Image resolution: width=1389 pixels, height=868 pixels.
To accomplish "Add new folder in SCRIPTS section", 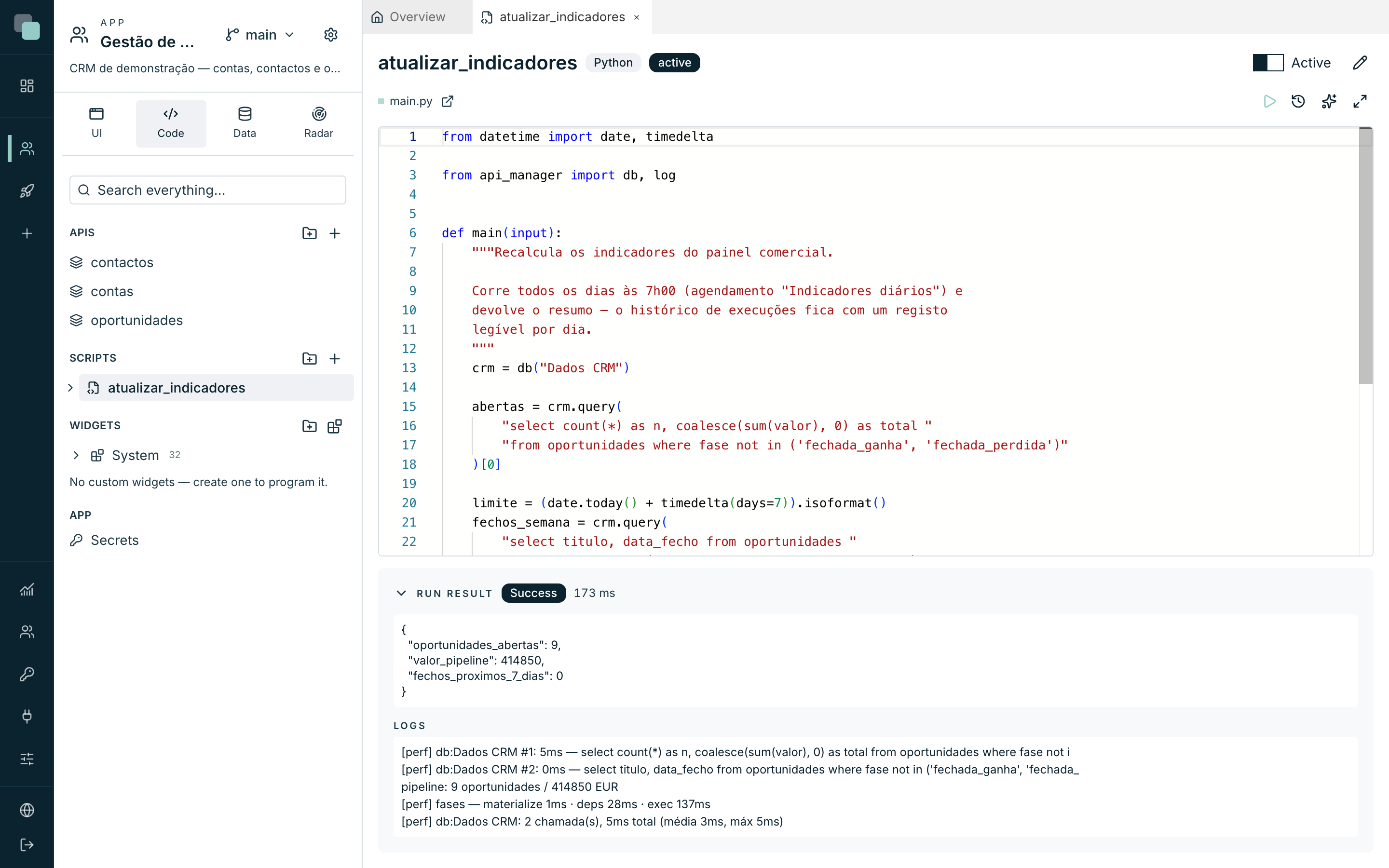I will click(x=309, y=358).
